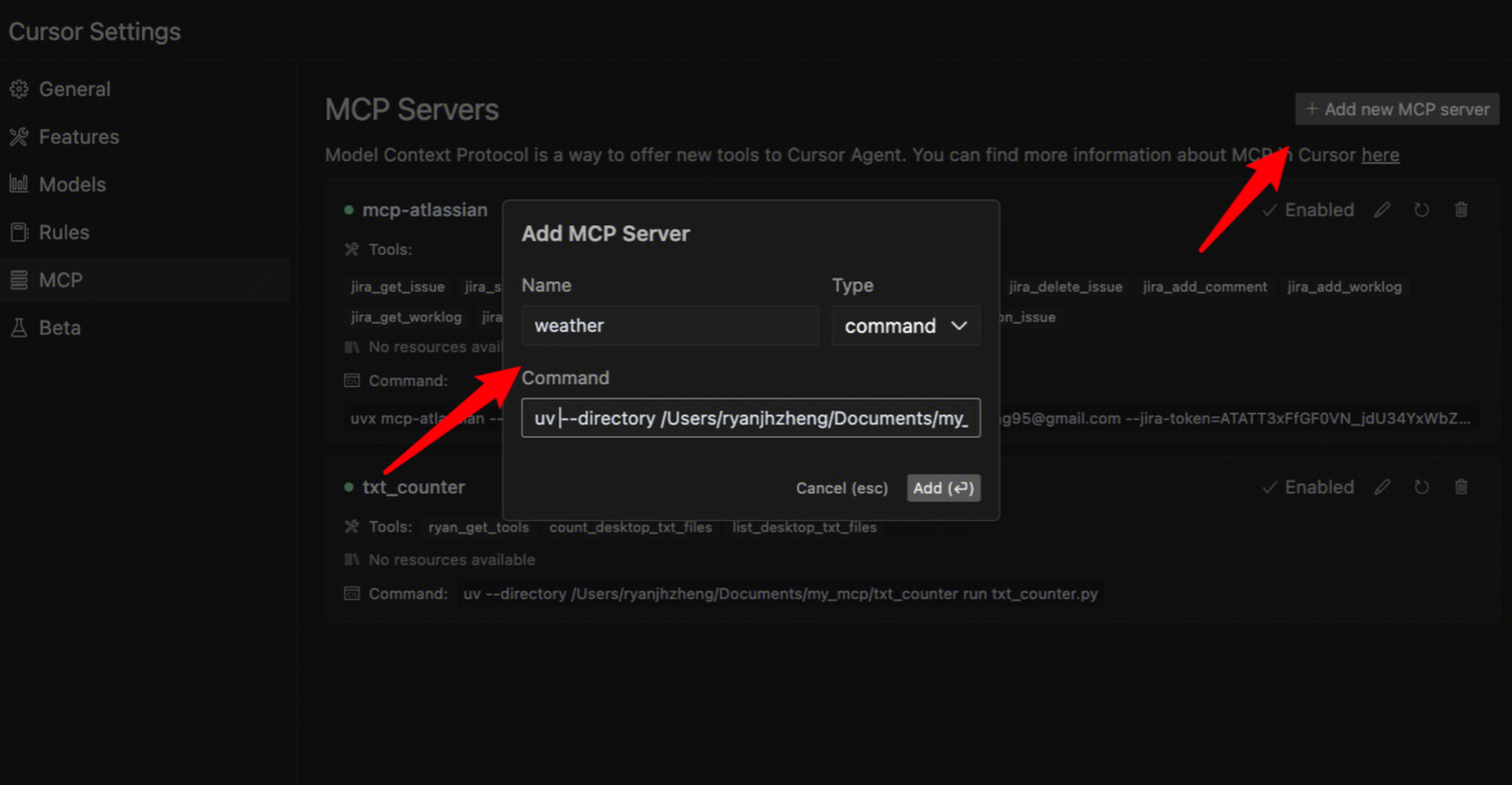This screenshot has height=785, width=1512.
Task: Toggle Enabled for mcp-atlassian server
Action: click(1308, 210)
